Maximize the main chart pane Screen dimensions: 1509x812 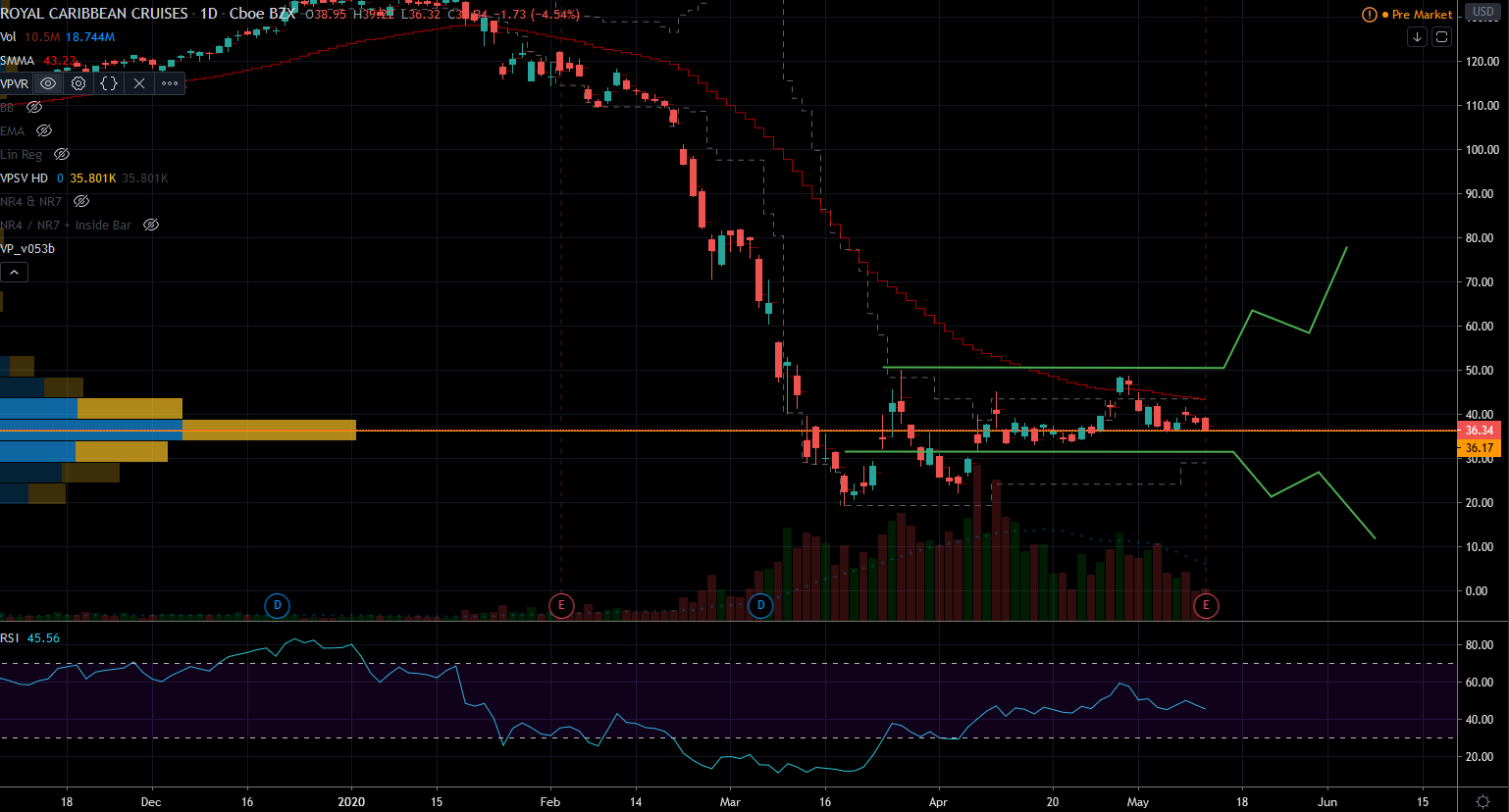(1441, 37)
